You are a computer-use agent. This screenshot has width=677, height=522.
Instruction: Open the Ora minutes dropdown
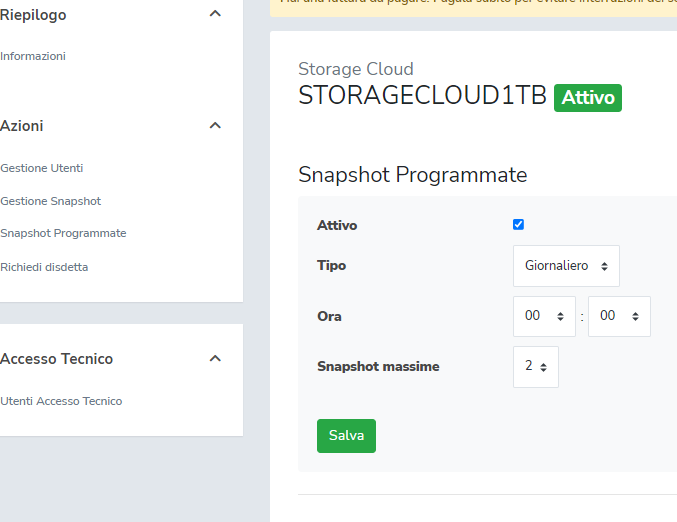(x=619, y=316)
